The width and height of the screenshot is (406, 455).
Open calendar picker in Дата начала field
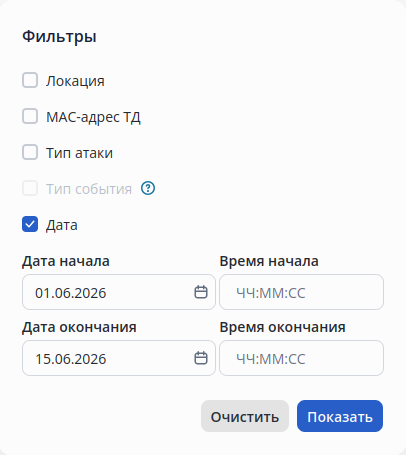tap(201, 292)
